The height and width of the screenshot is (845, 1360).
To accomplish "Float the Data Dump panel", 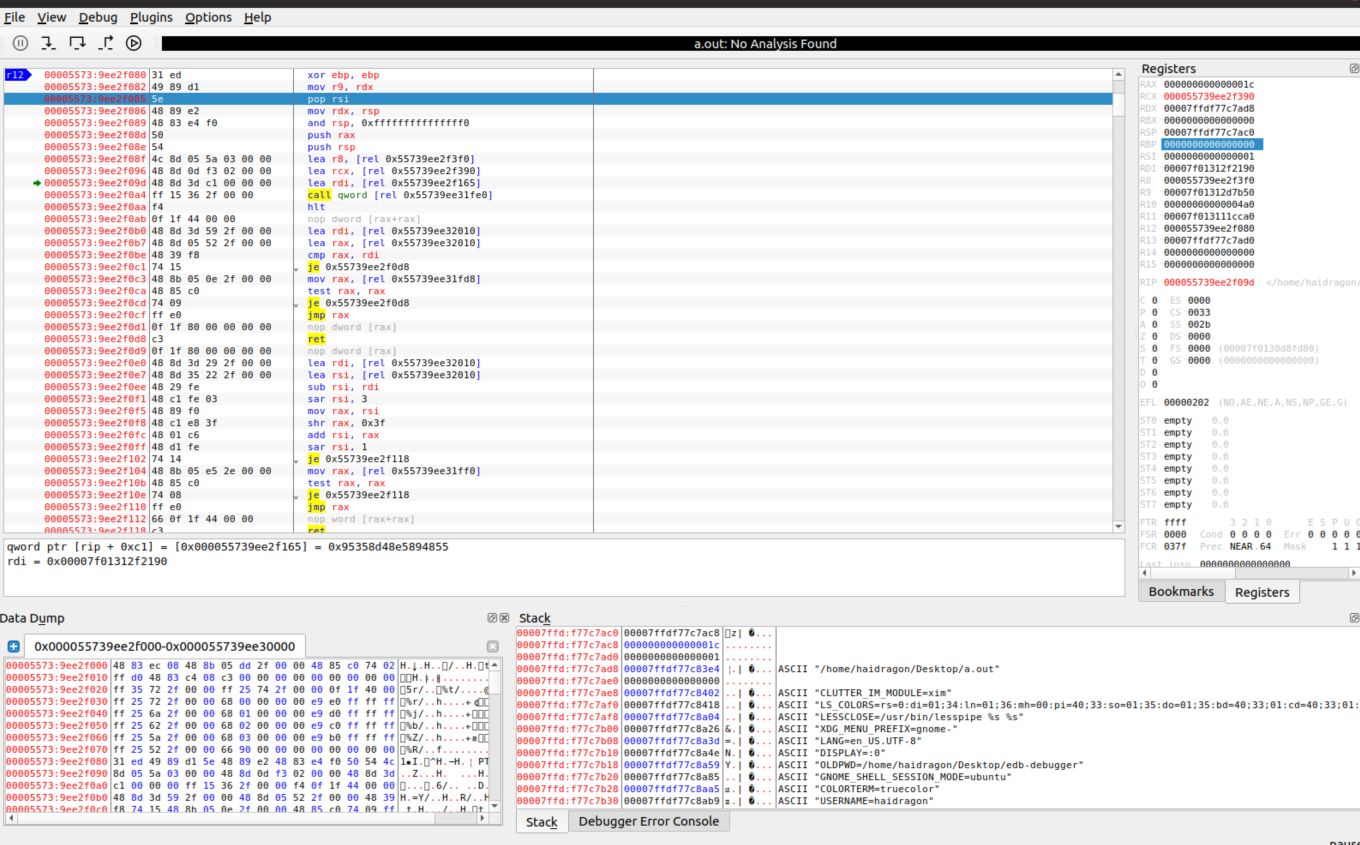I will 492,618.
